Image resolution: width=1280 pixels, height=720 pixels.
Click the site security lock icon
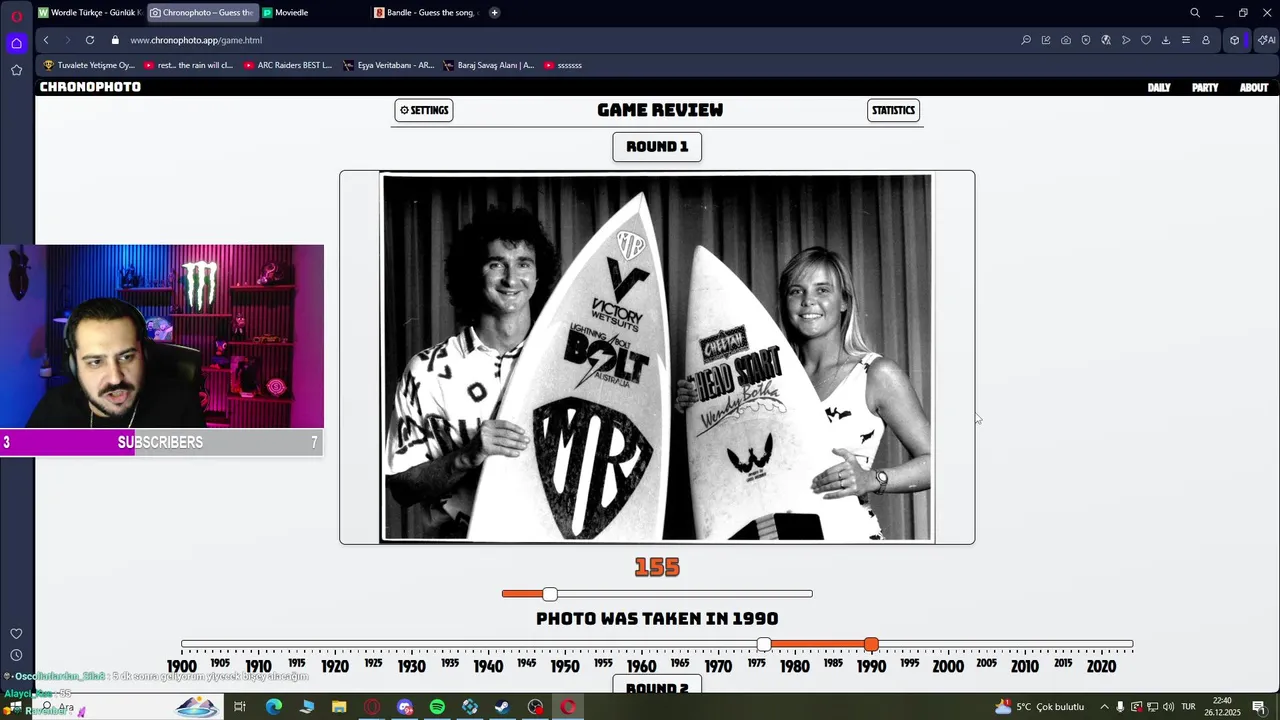[x=115, y=40]
